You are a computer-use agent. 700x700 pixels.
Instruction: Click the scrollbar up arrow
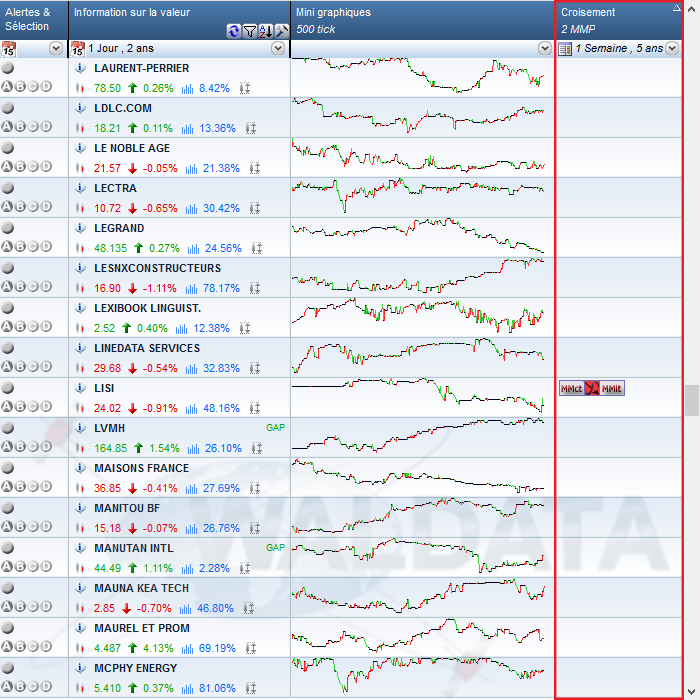(692, 9)
